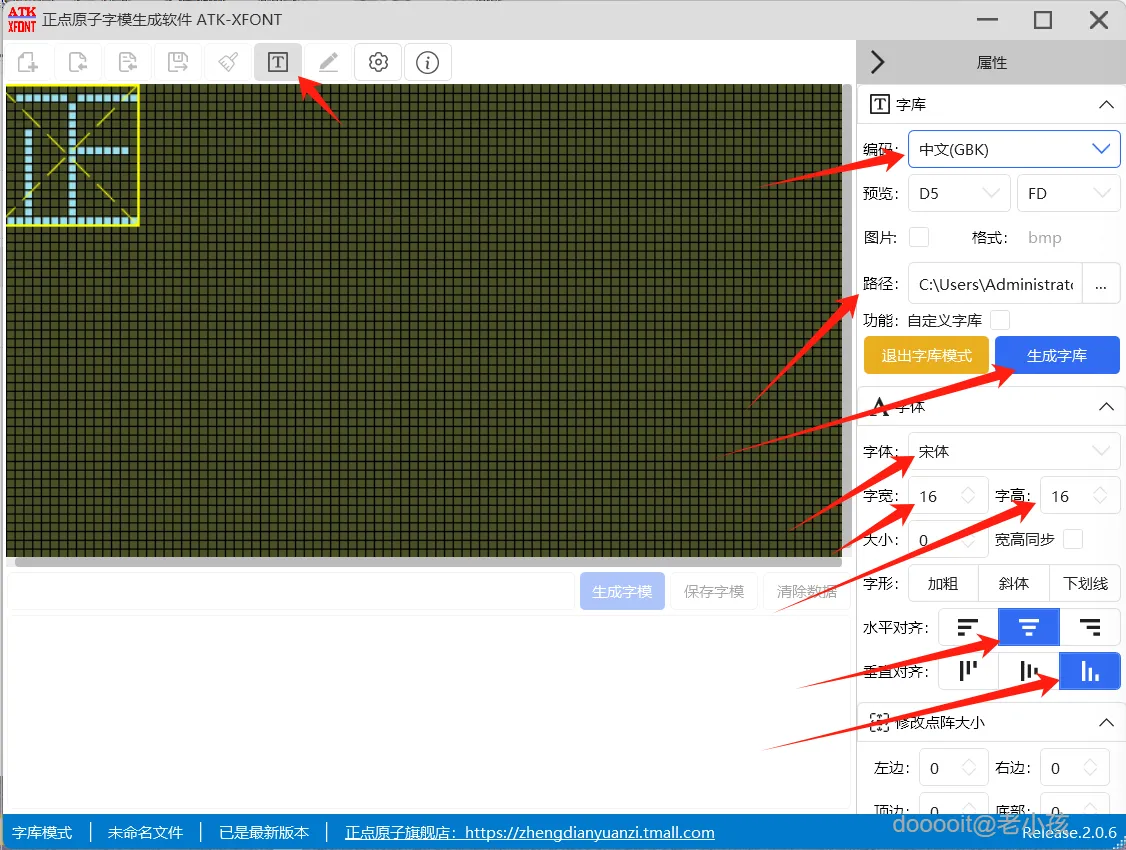Collapse the 修改点阵大小 section
The image size is (1126, 850).
pos(1106,722)
